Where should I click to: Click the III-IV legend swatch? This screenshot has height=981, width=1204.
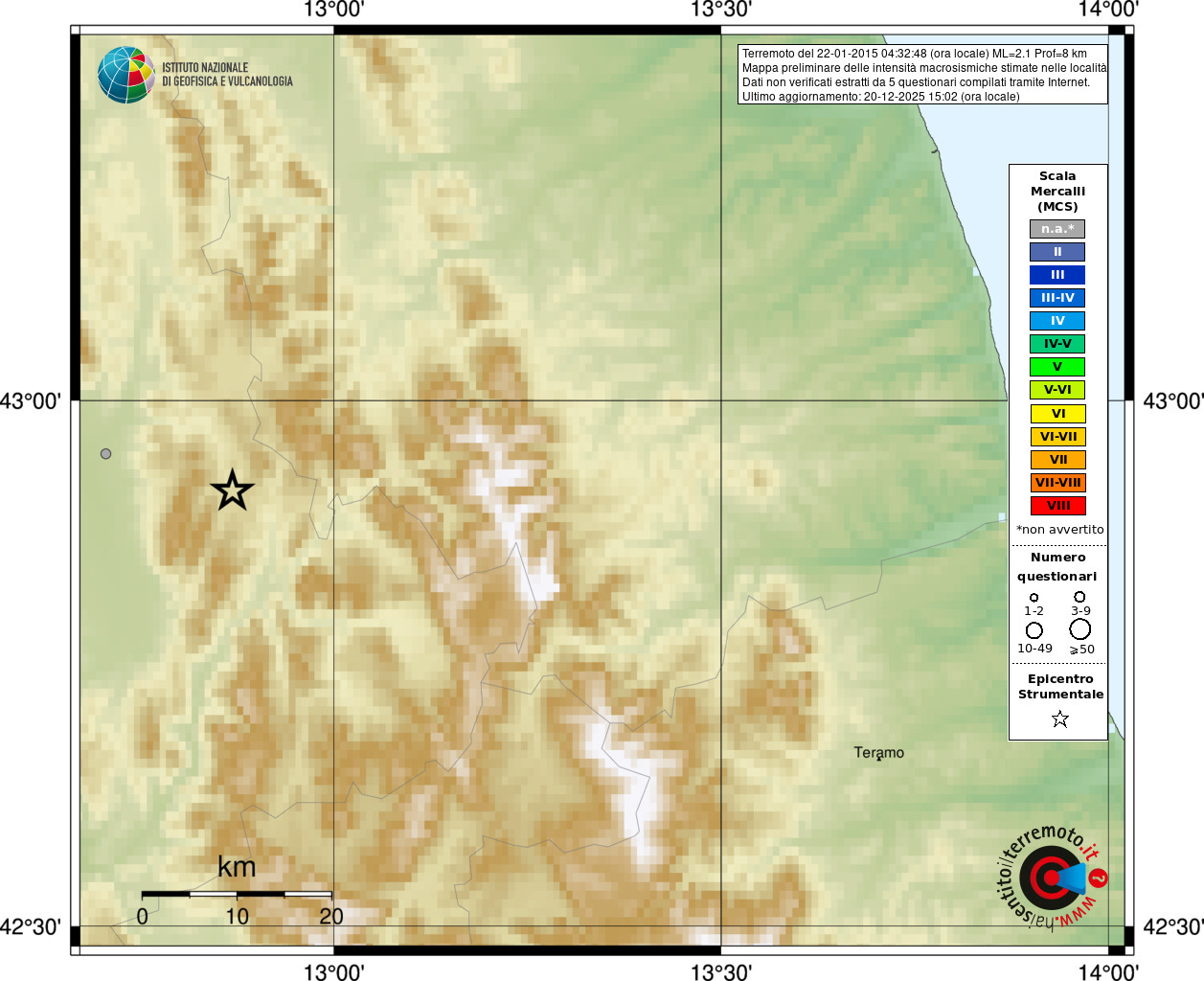[x=1057, y=298]
